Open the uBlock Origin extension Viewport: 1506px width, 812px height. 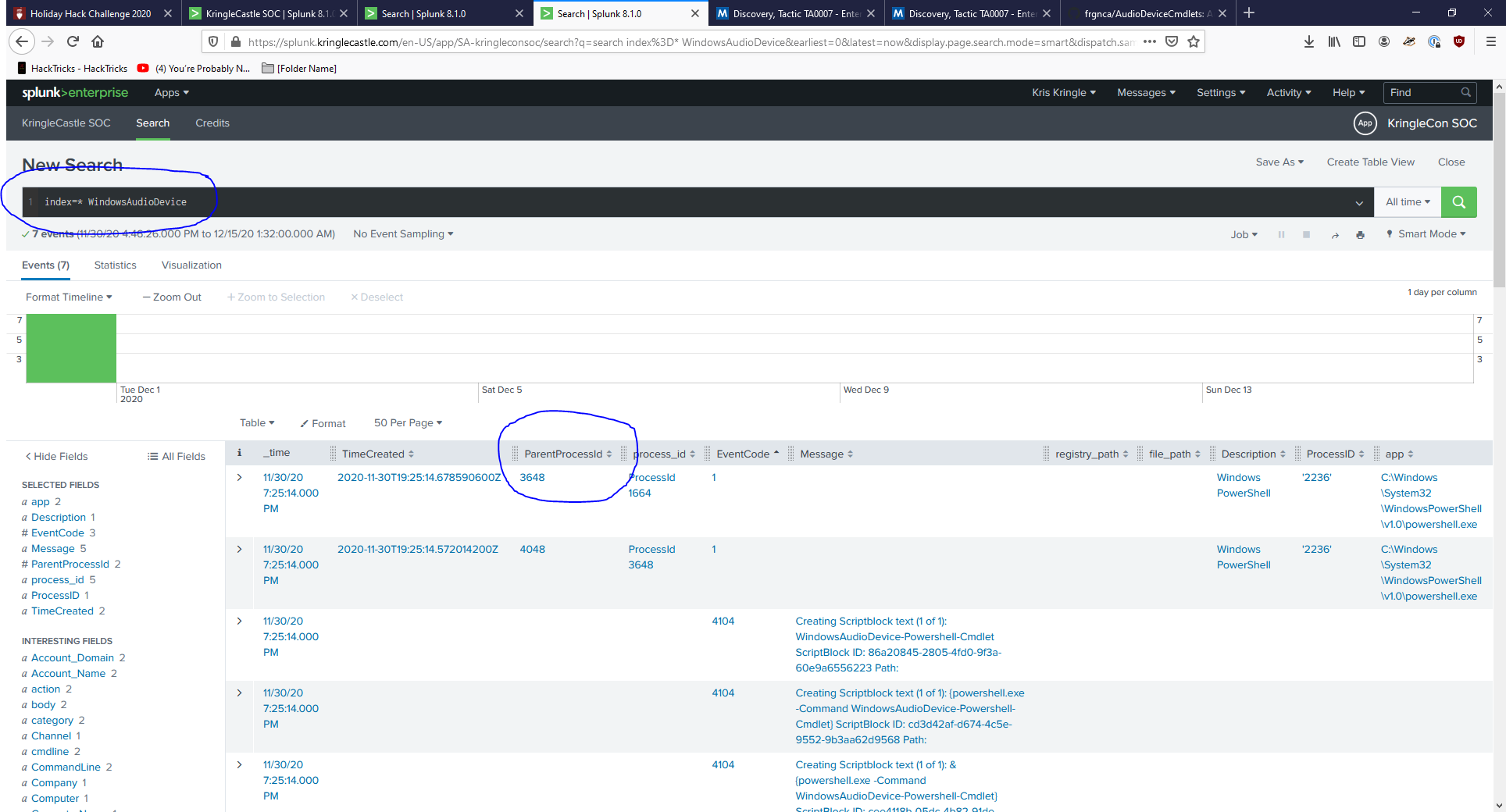[x=1458, y=42]
